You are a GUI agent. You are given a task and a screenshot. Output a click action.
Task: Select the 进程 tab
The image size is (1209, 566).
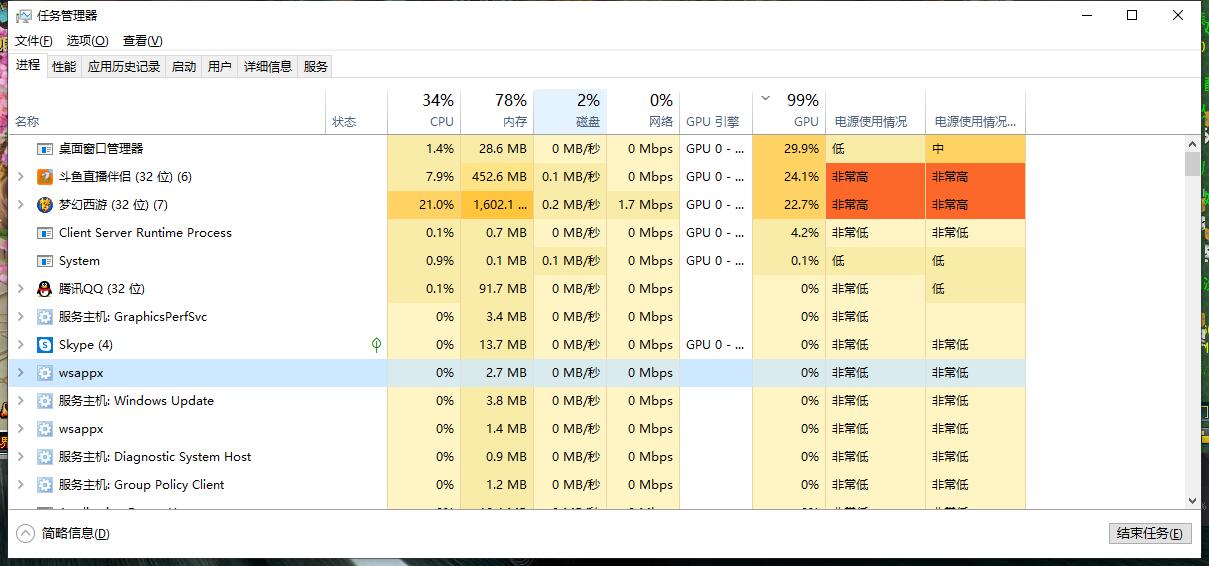coord(28,65)
